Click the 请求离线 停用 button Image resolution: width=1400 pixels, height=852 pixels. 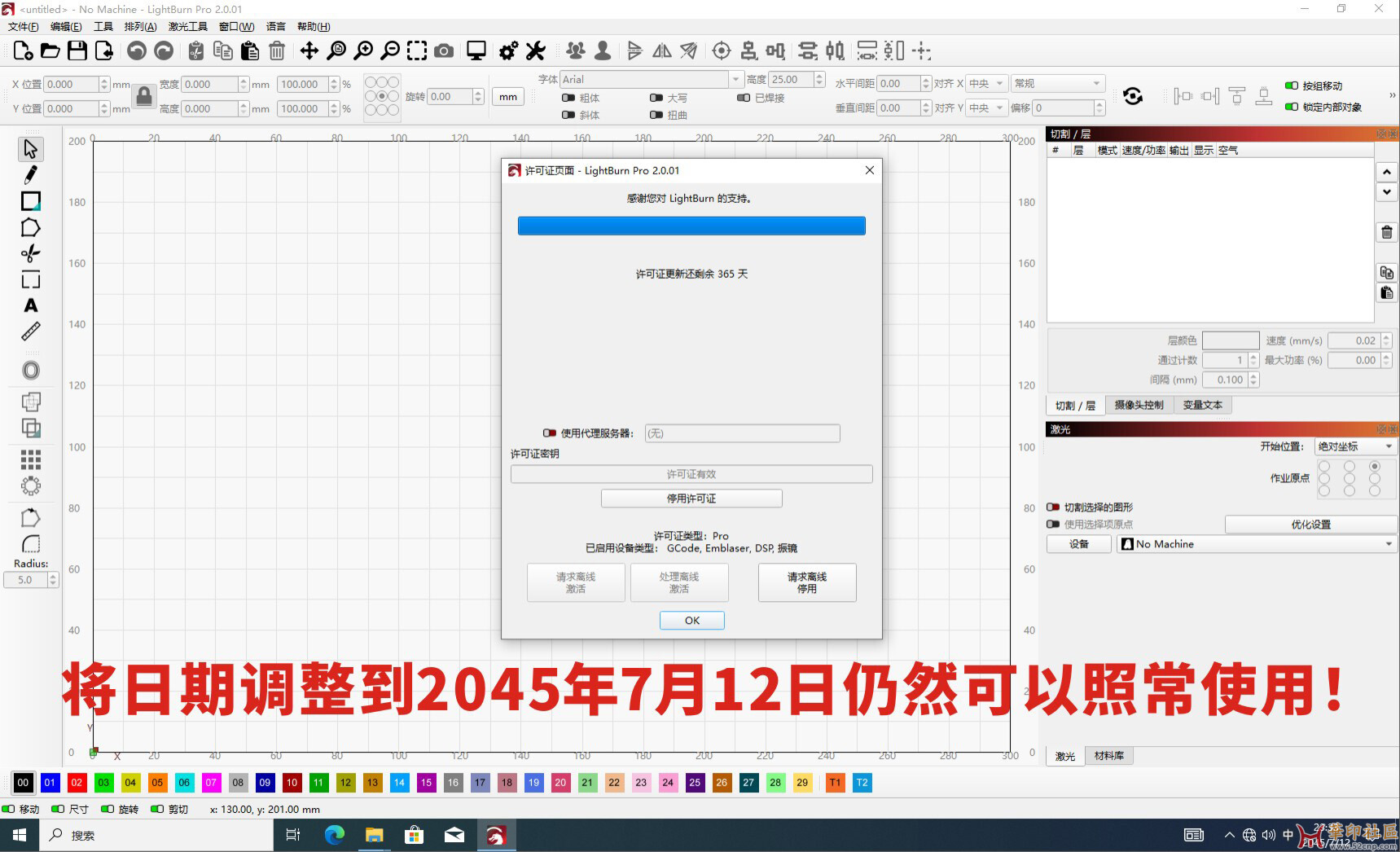pyautogui.click(x=807, y=582)
